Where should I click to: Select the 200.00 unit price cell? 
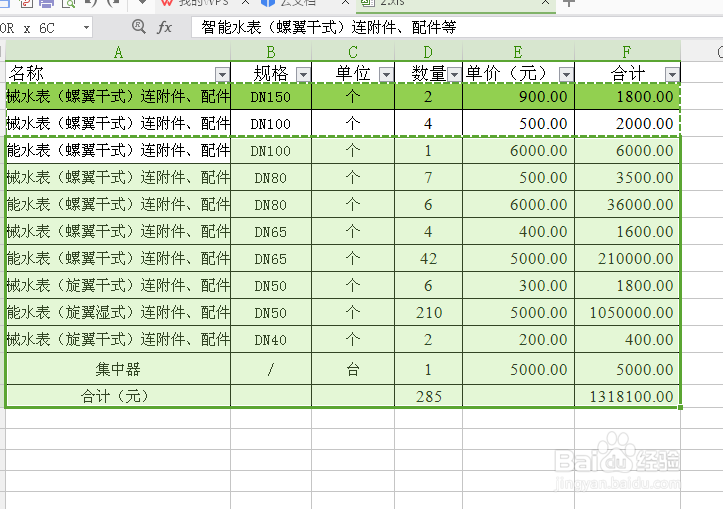tap(518, 340)
